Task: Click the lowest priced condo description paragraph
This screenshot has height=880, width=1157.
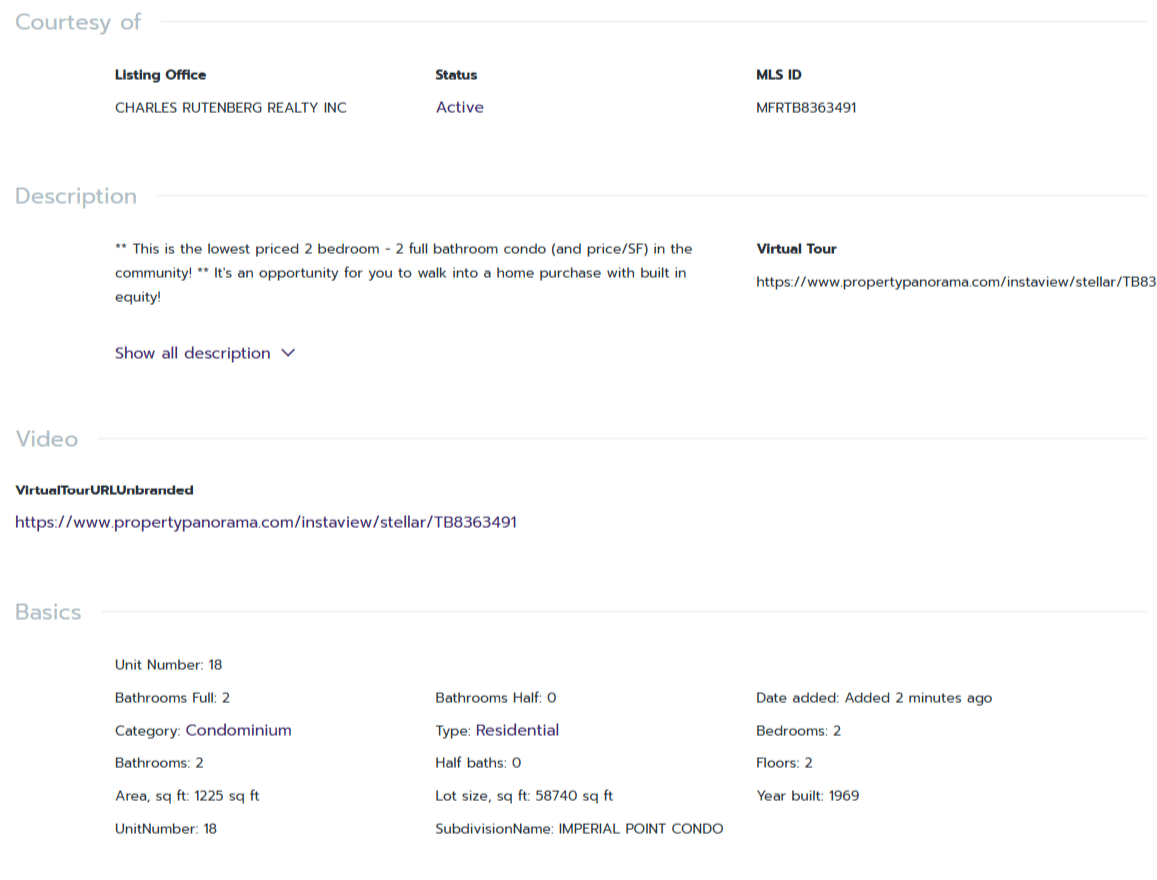Action: 403,273
